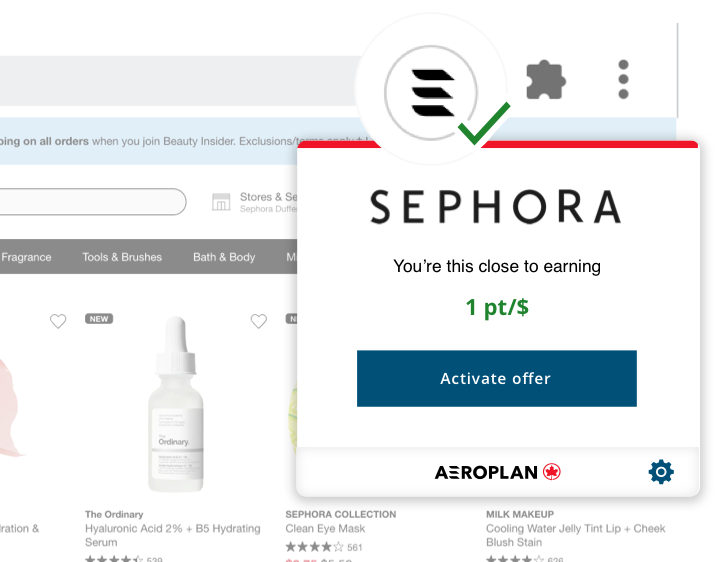Open Cooling Water Jelly Tint product link
This screenshot has height=562, width=722.
click(576, 535)
